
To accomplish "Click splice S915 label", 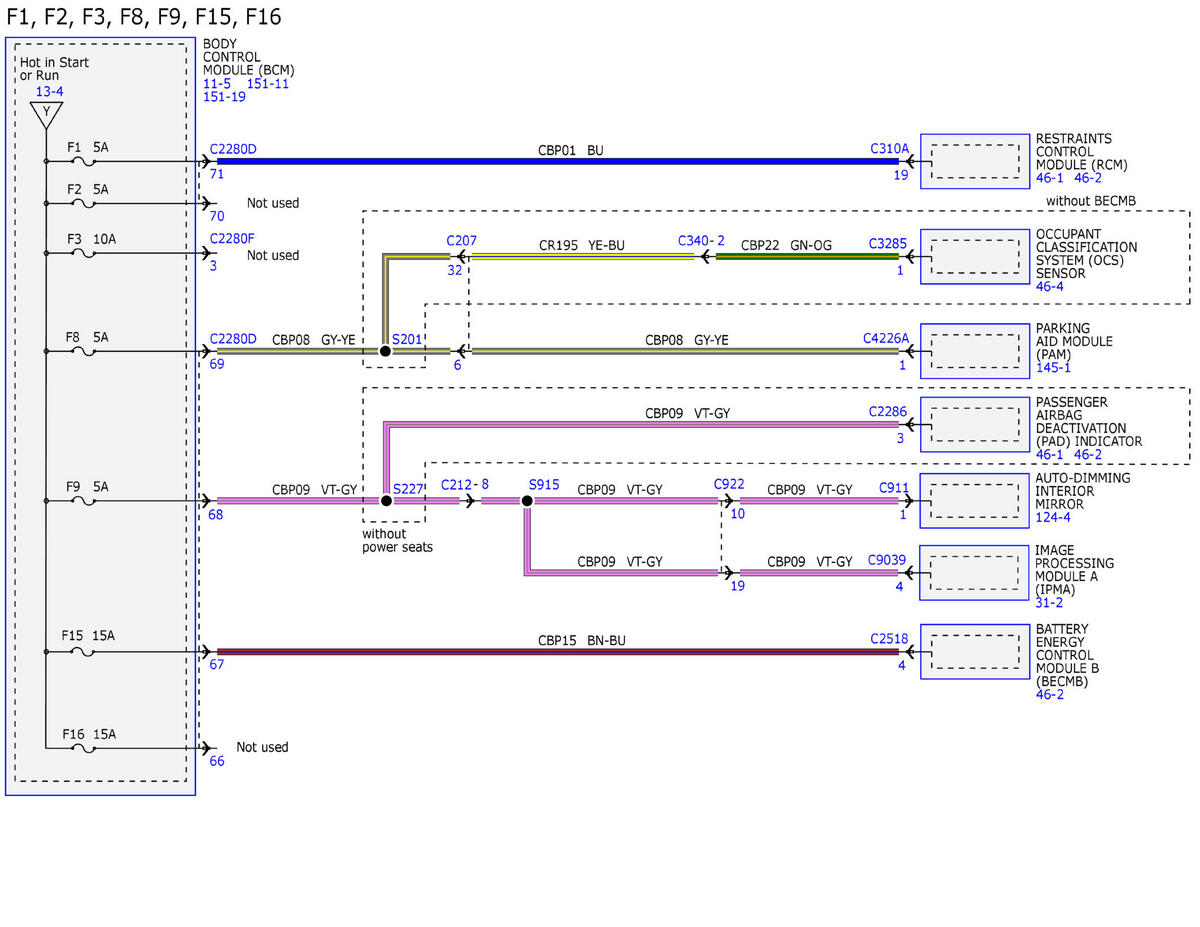I will pyautogui.click(x=544, y=484).
